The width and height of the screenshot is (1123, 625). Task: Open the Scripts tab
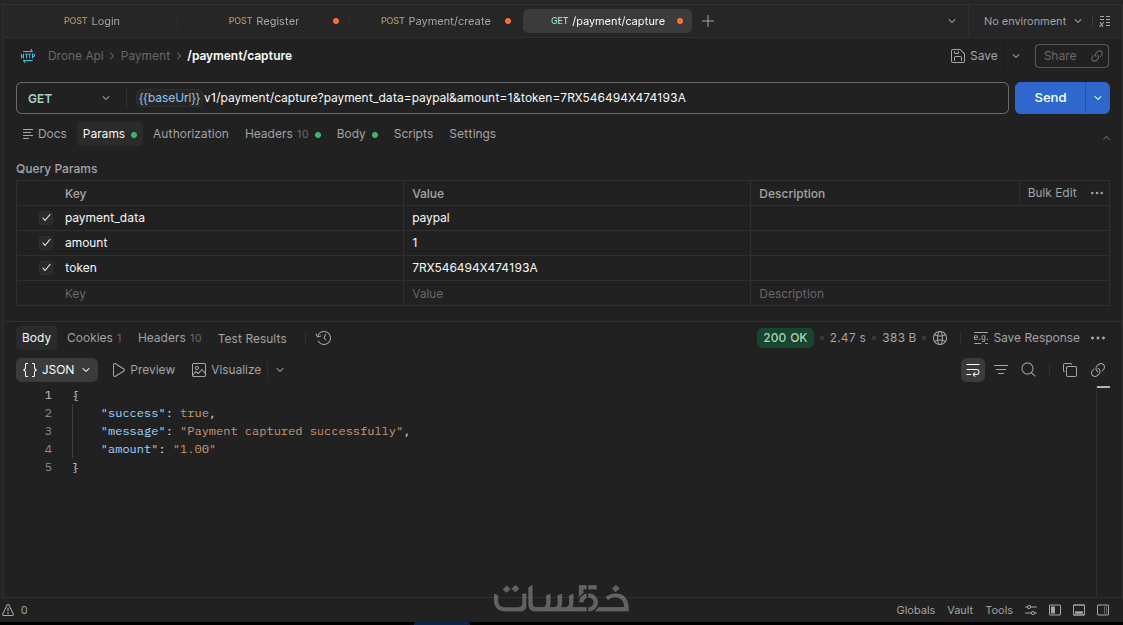tap(413, 134)
